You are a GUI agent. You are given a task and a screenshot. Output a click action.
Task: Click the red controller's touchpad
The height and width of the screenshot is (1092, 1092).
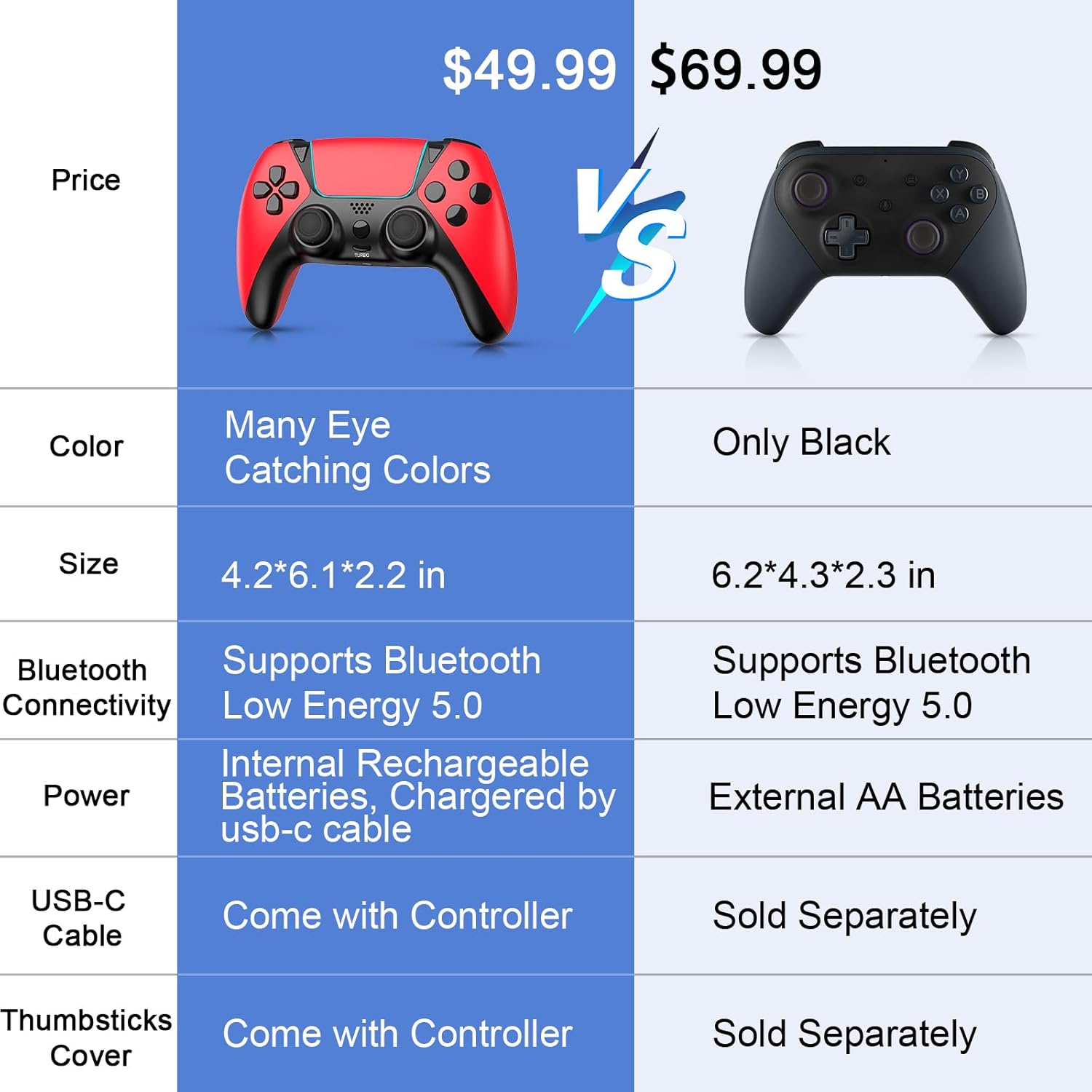tap(364, 167)
